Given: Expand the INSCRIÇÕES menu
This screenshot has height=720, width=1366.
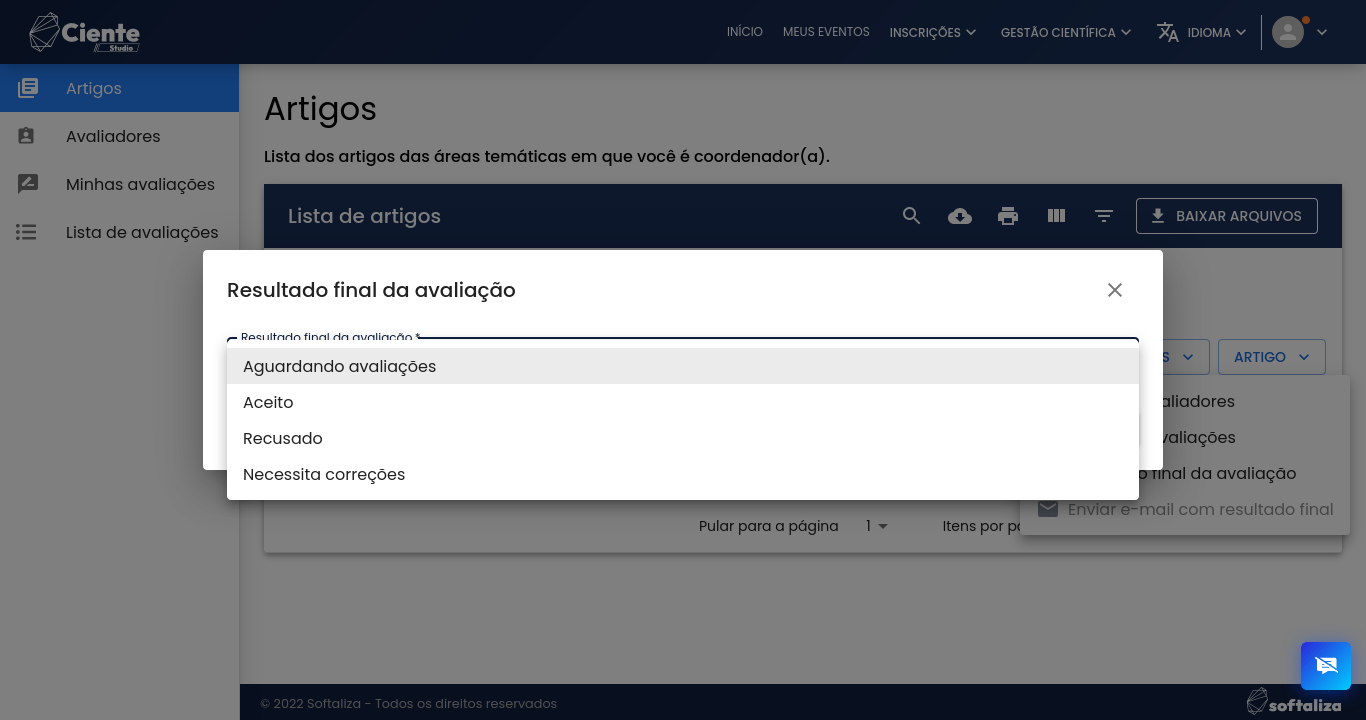Looking at the screenshot, I should 933,32.
